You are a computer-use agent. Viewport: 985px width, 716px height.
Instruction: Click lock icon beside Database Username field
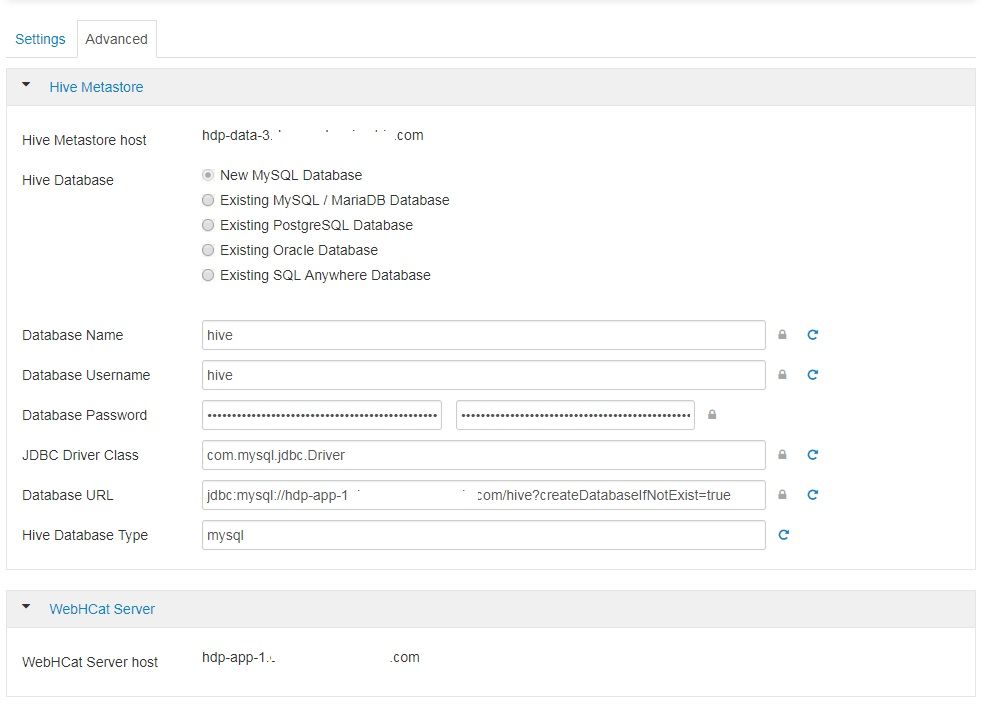(782, 375)
